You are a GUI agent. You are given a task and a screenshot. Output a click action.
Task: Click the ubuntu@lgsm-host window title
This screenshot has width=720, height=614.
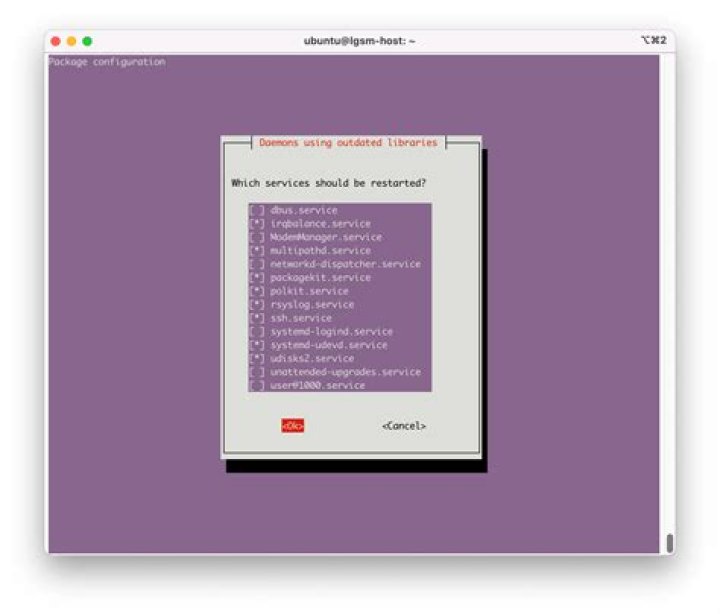(360, 41)
